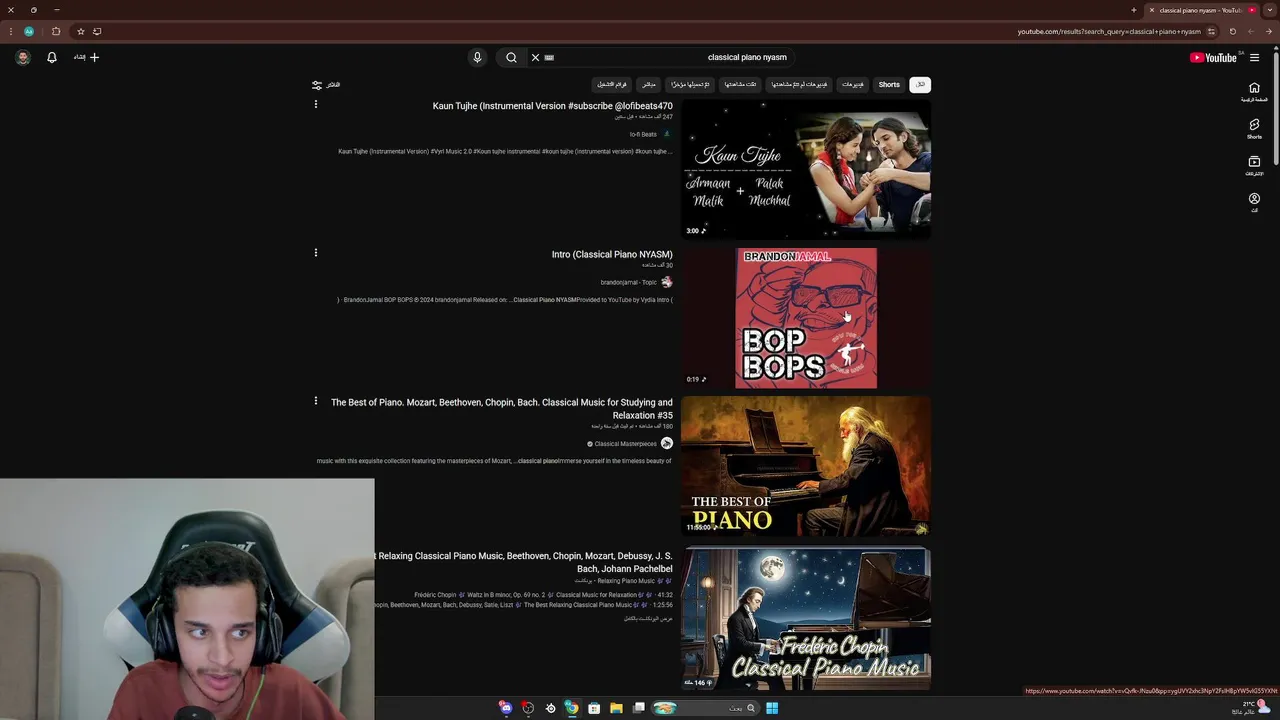The height and width of the screenshot is (720, 1280).
Task: Select the All filter chip
Action: click(x=920, y=85)
